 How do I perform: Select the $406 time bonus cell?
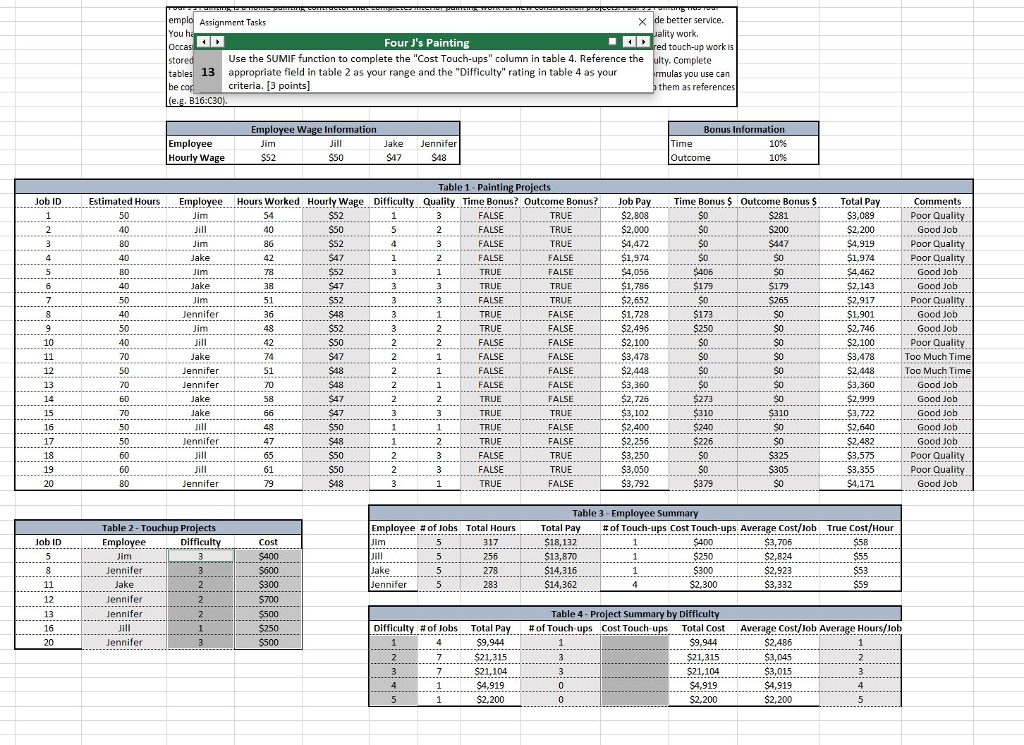pos(703,272)
